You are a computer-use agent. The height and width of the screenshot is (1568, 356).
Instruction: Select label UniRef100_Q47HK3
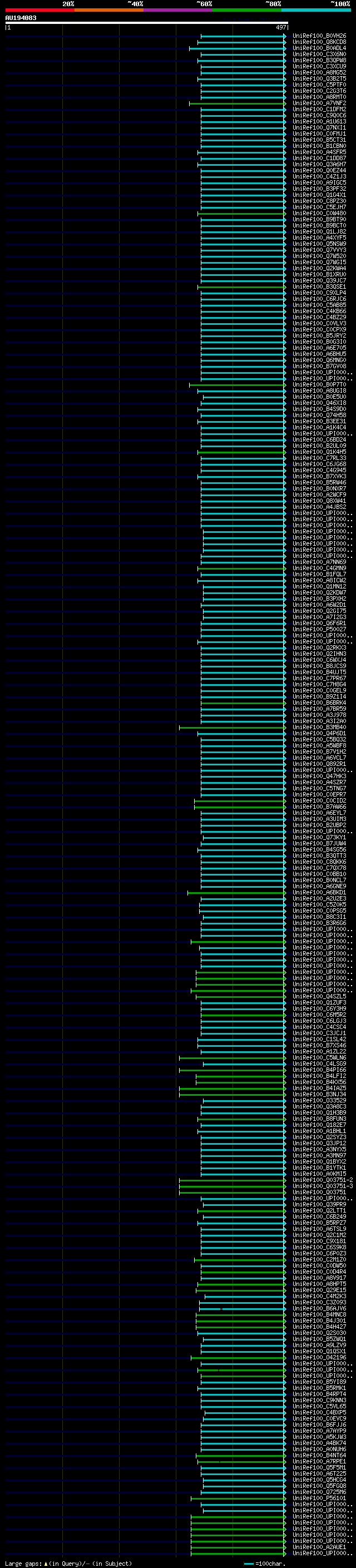pos(319,776)
